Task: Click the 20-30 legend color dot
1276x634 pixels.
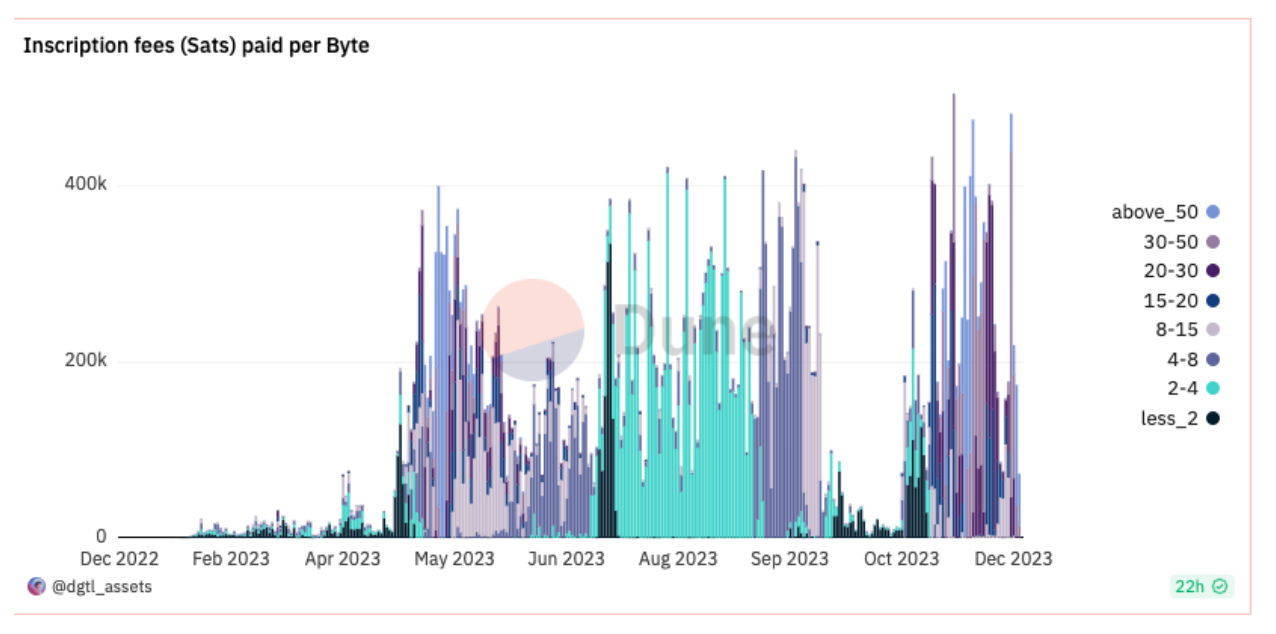Action: (x=1213, y=271)
